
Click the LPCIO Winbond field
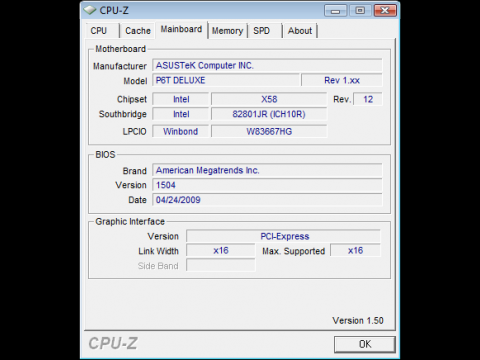click(181, 131)
